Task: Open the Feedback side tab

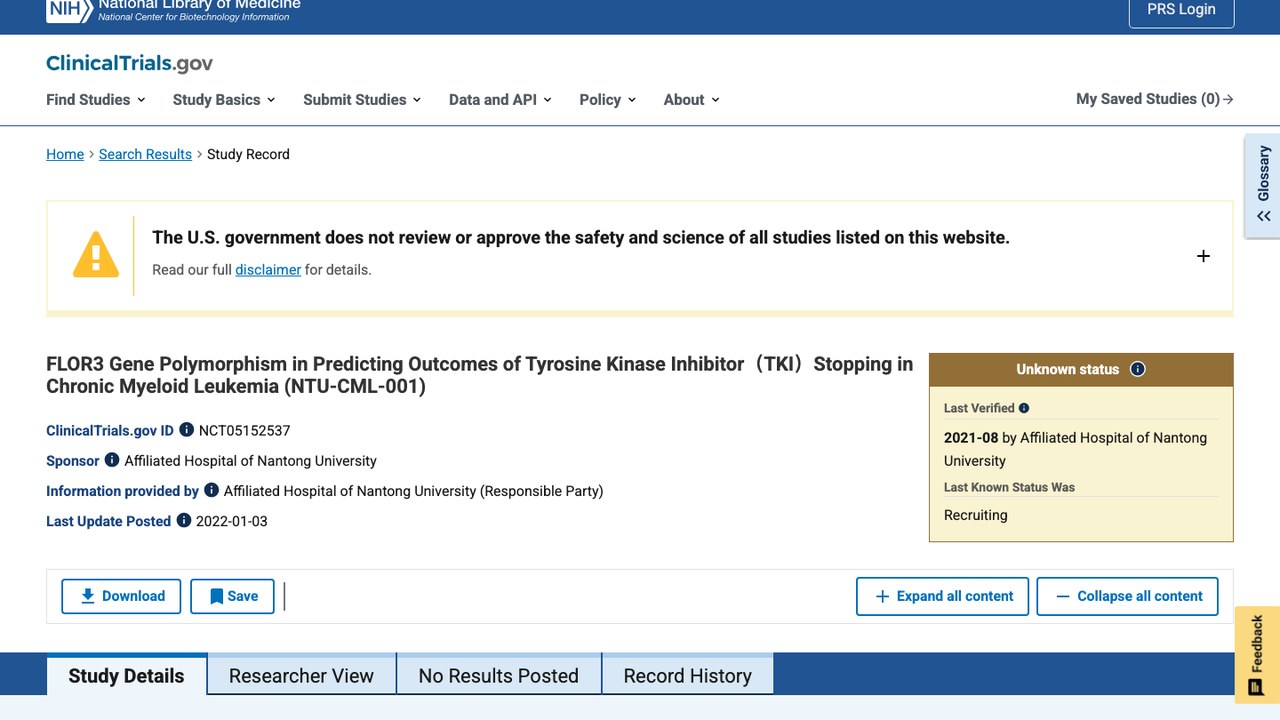Action: (x=1257, y=654)
